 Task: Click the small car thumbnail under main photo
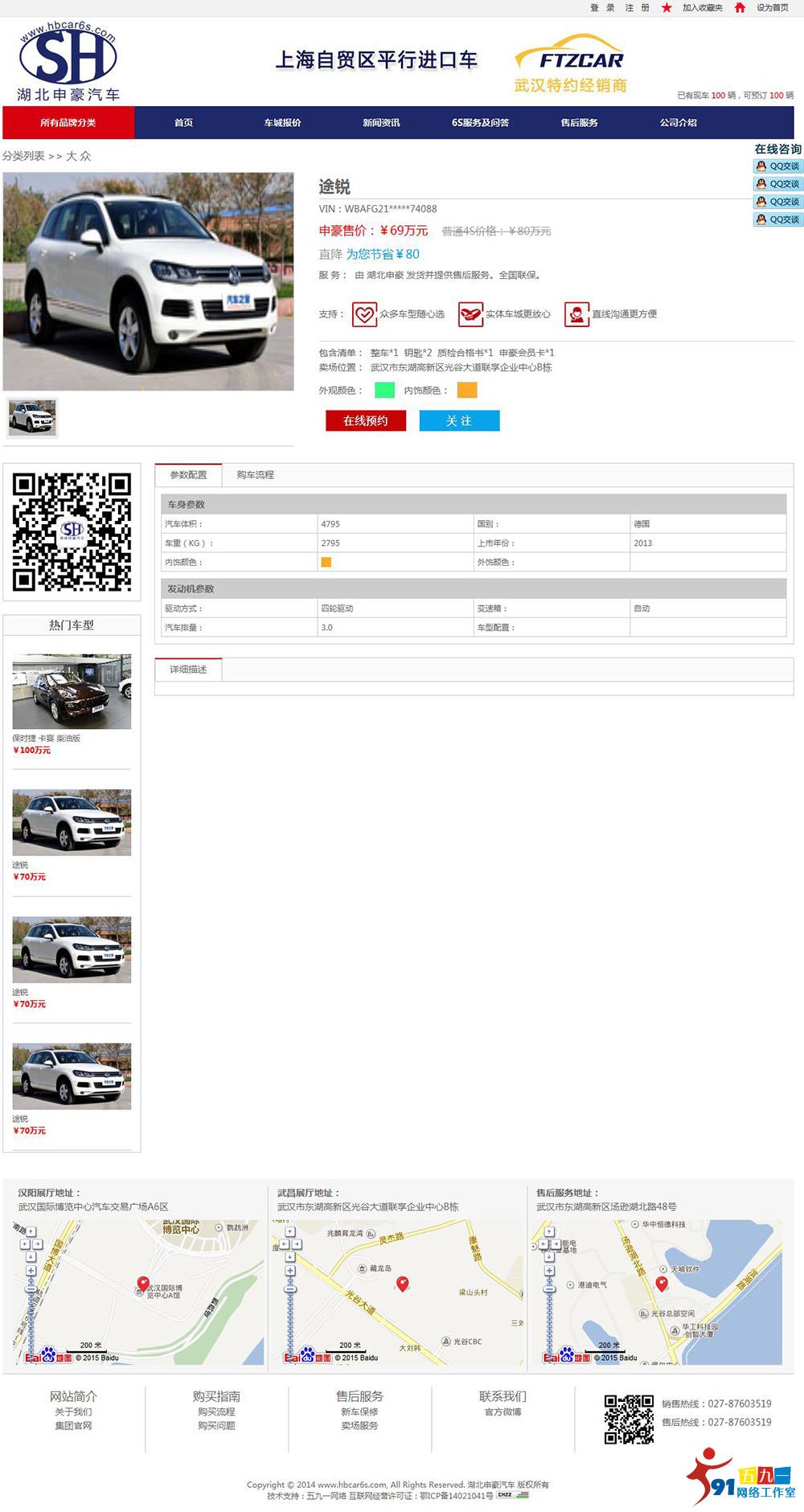(x=32, y=417)
